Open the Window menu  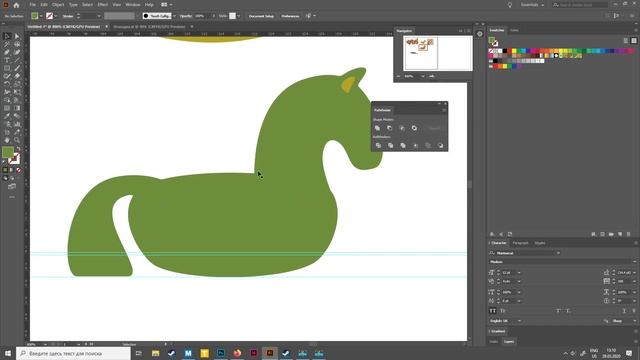[x=133, y=5]
